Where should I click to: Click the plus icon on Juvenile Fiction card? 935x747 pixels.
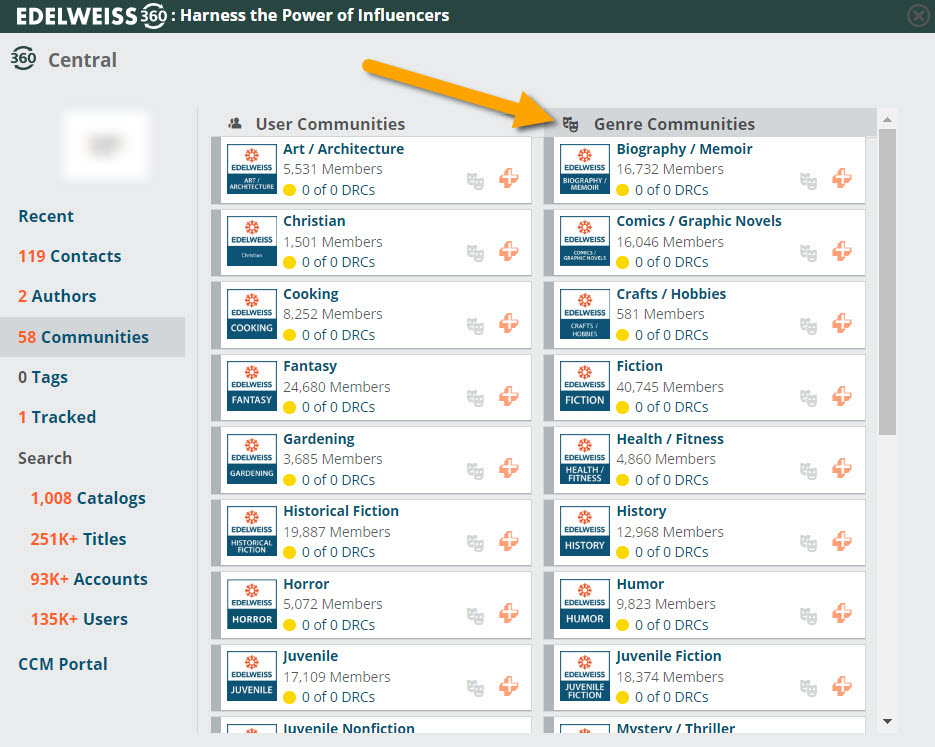coord(842,686)
